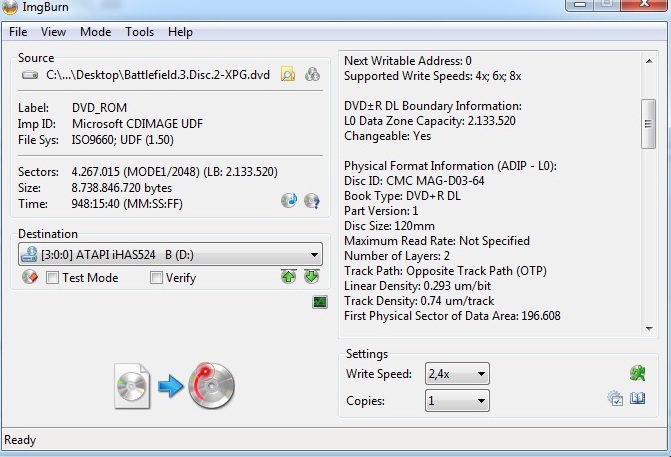Open the File menu
This screenshot has height=457, width=671.
pyautogui.click(x=18, y=32)
